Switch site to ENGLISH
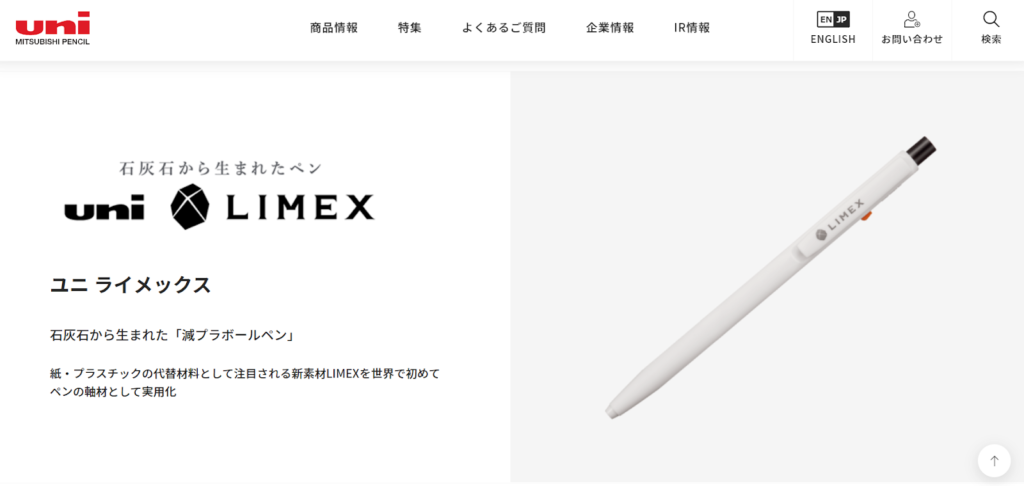 833,39
